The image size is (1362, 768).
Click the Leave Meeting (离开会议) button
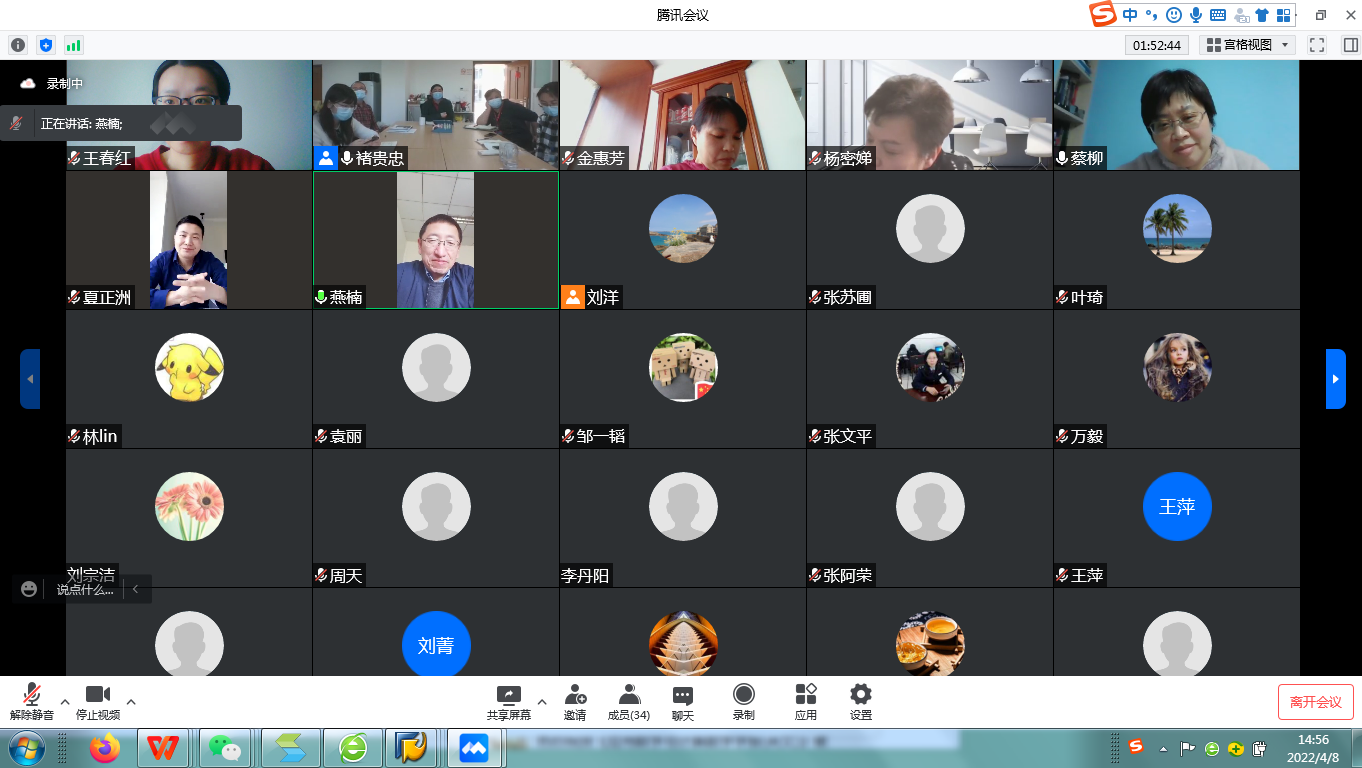coord(1315,702)
